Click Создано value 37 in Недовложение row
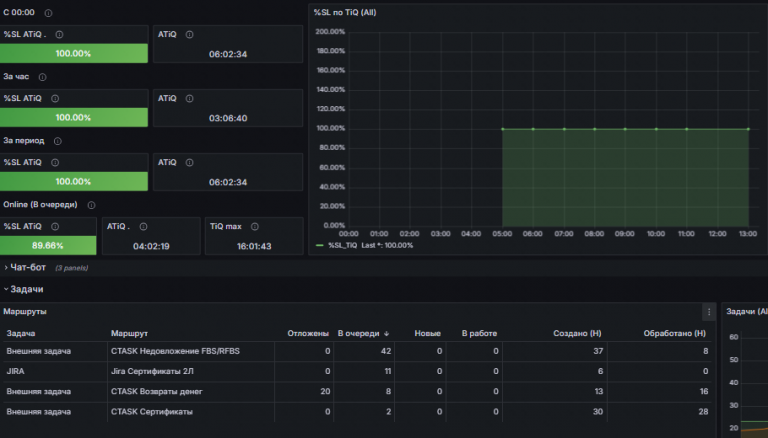The height and width of the screenshot is (438, 768). [598, 351]
